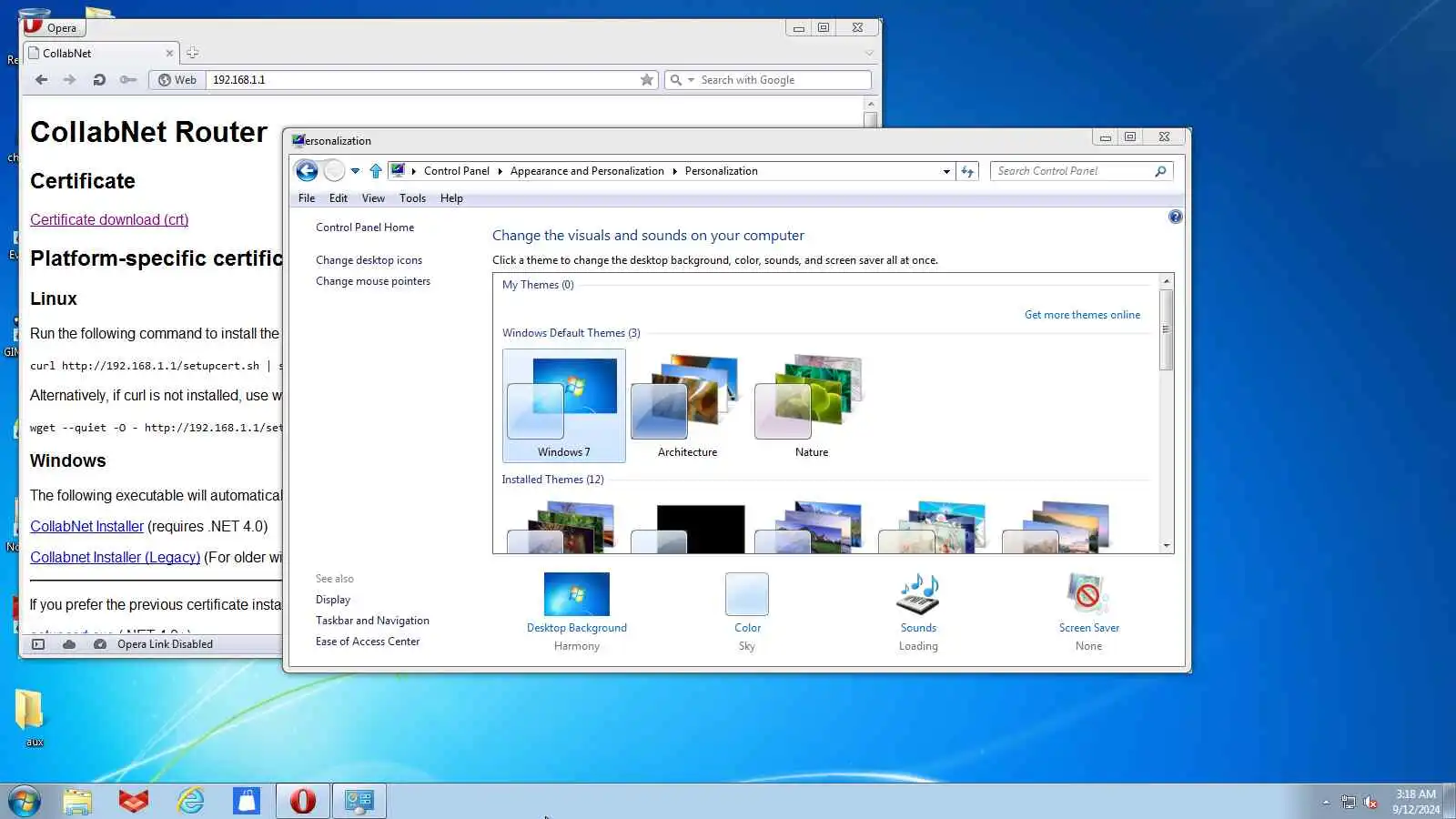Open Screen Saver settings
This screenshot has height=819, width=1456.
click(x=1089, y=612)
